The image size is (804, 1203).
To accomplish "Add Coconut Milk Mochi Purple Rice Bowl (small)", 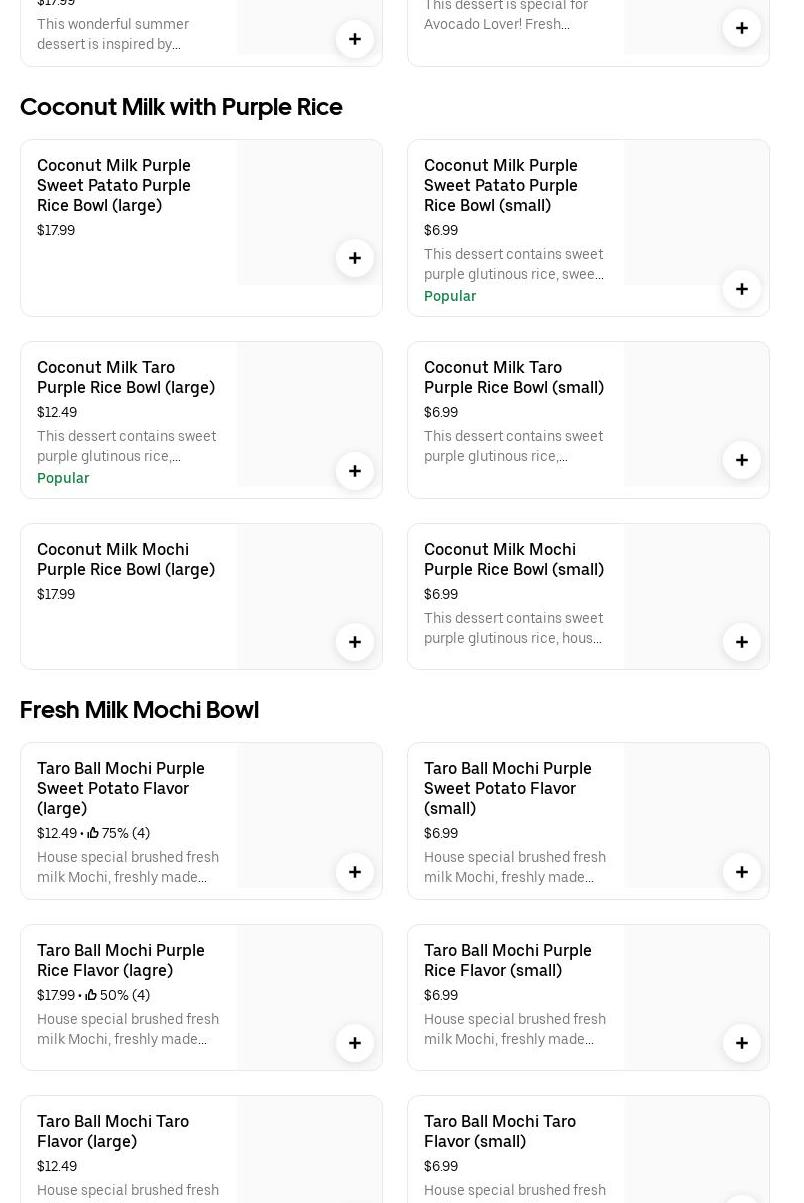I will 742,642.
